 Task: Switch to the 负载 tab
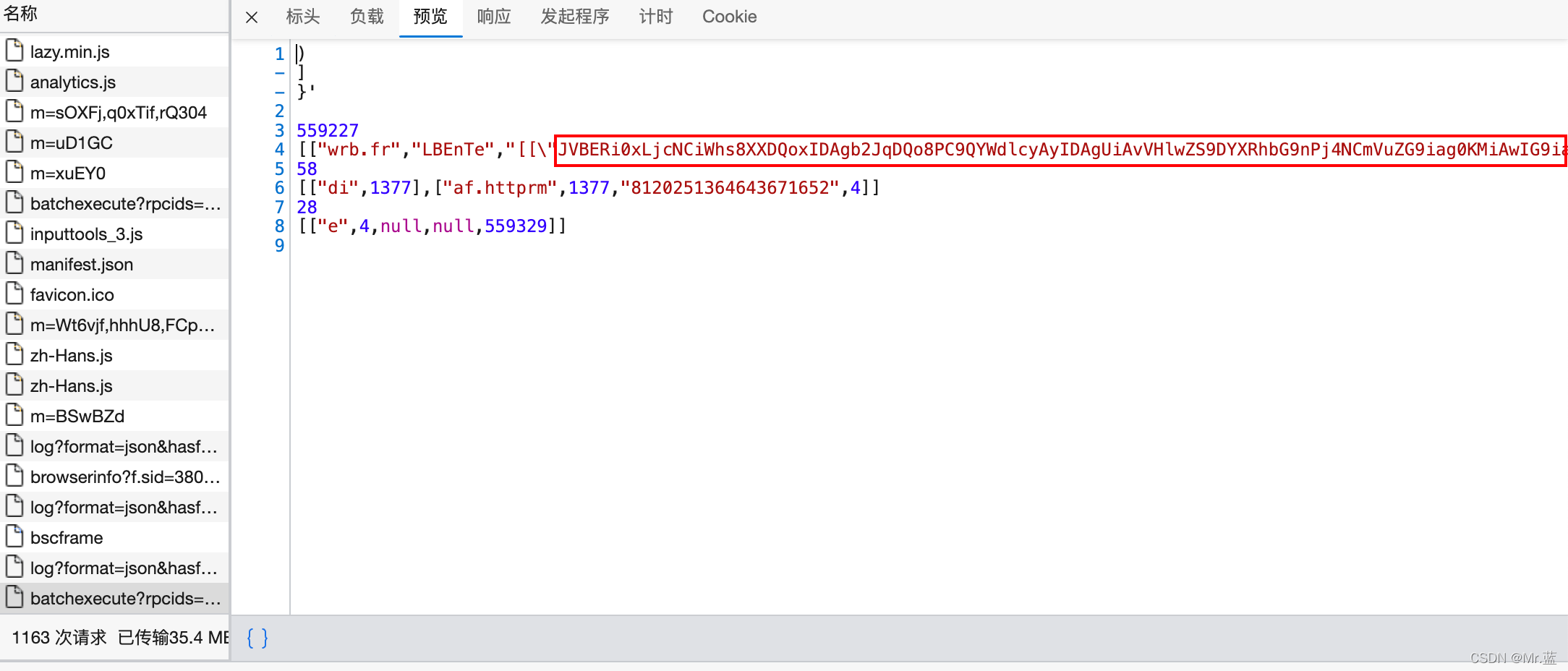point(367,17)
